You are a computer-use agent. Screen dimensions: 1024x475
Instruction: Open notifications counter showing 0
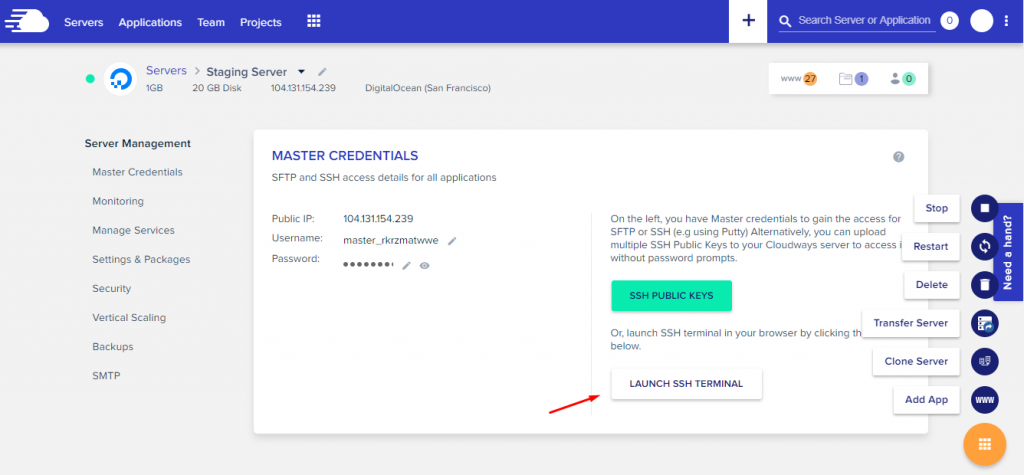[x=949, y=21]
